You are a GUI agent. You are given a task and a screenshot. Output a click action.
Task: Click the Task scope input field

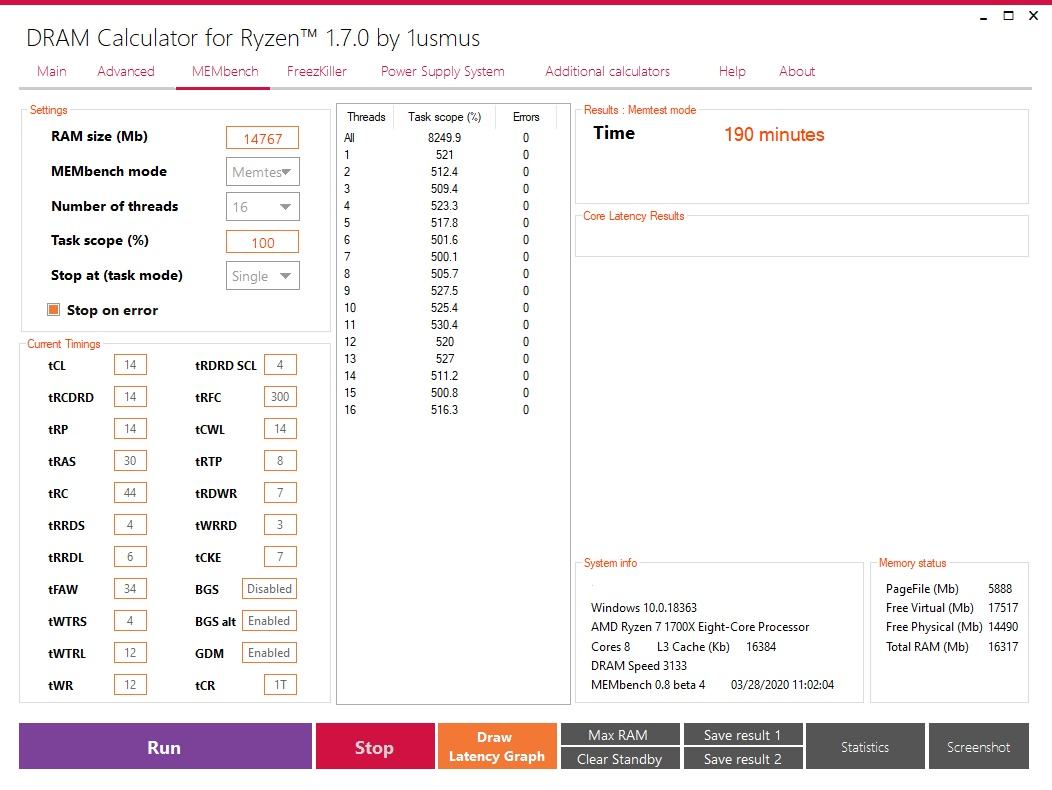pos(262,242)
